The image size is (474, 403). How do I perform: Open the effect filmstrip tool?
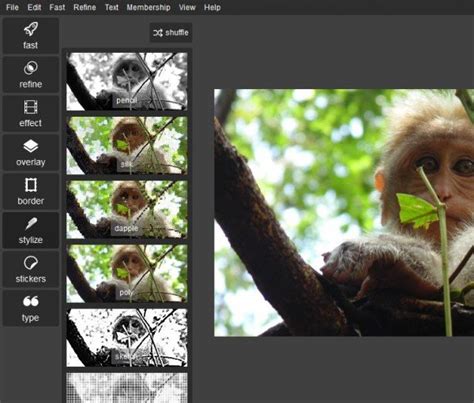click(31, 114)
